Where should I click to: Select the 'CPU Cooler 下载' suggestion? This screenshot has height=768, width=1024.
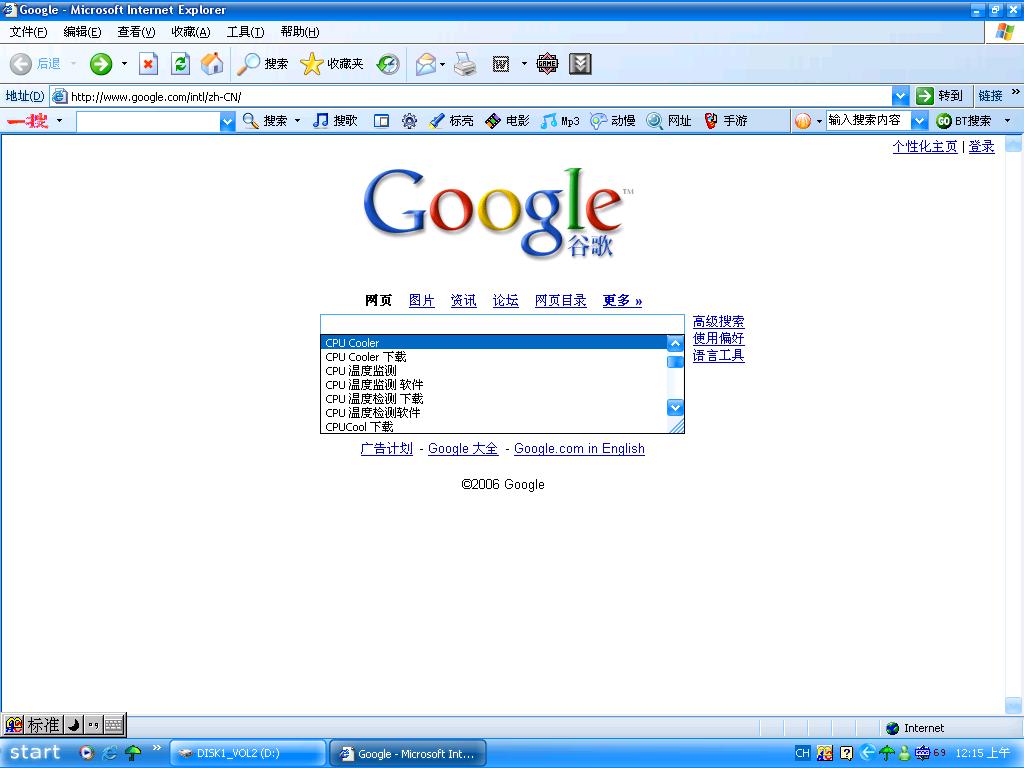tap(494, 357)
